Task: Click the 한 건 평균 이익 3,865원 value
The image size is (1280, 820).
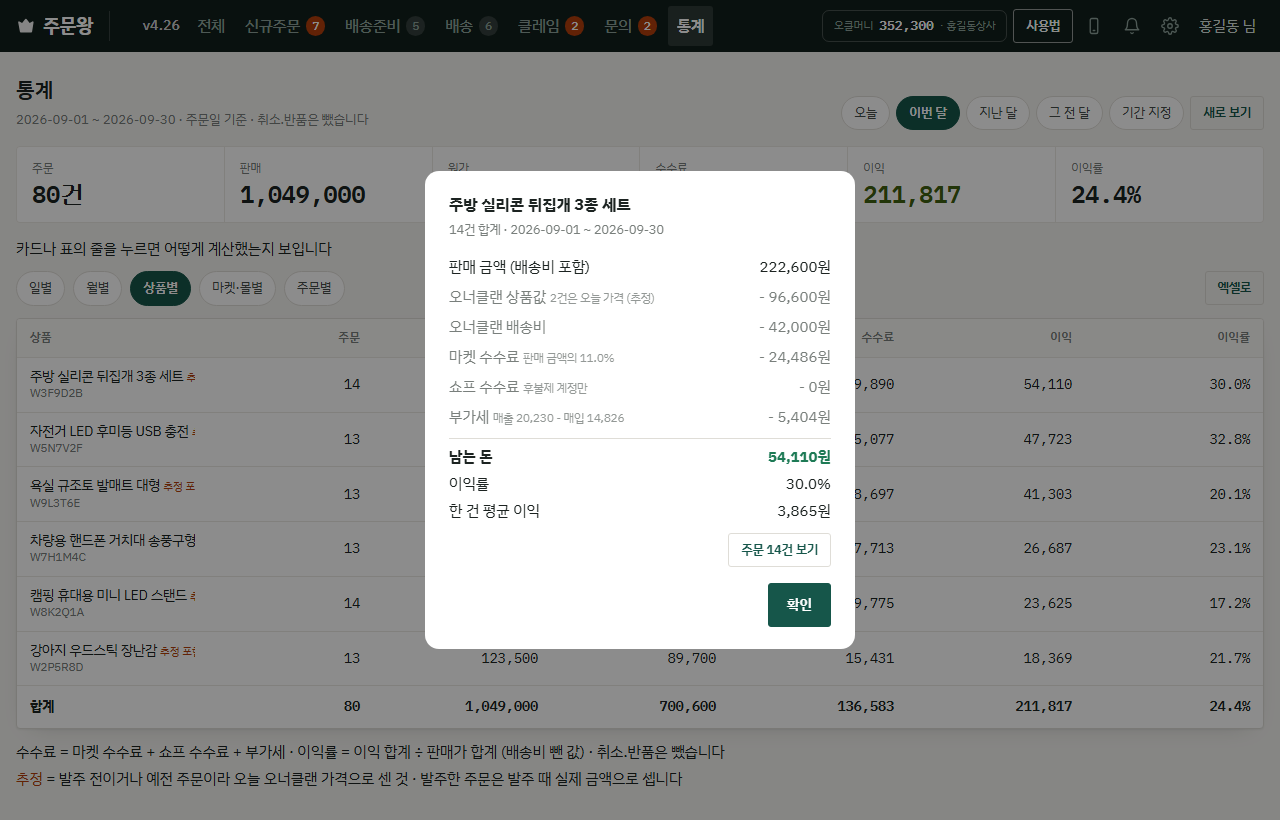Action: pyautogui.click(x=804, y=511)
